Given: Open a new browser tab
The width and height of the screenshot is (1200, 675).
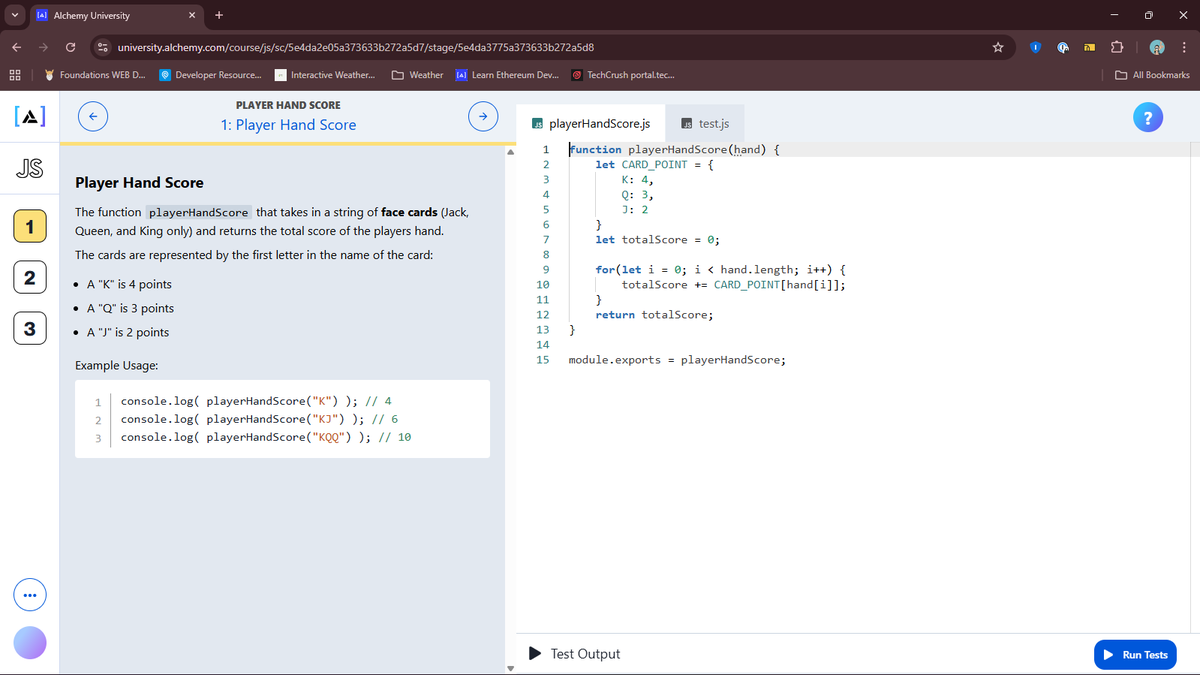Looking at the screenshot, I should 219,15.
